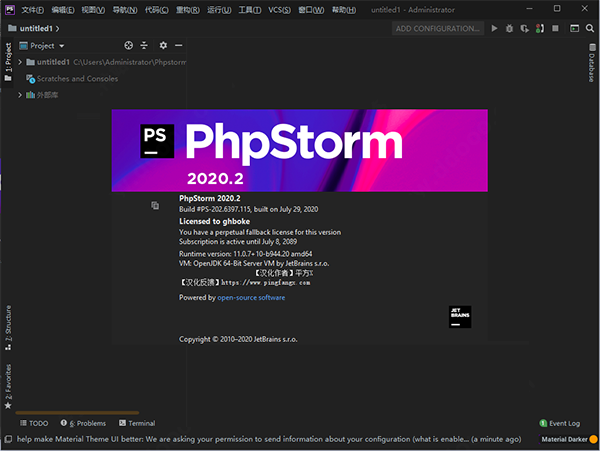Click the orange theme color indicator
This screenshot has height=451, width=600.
coord(593,440)
